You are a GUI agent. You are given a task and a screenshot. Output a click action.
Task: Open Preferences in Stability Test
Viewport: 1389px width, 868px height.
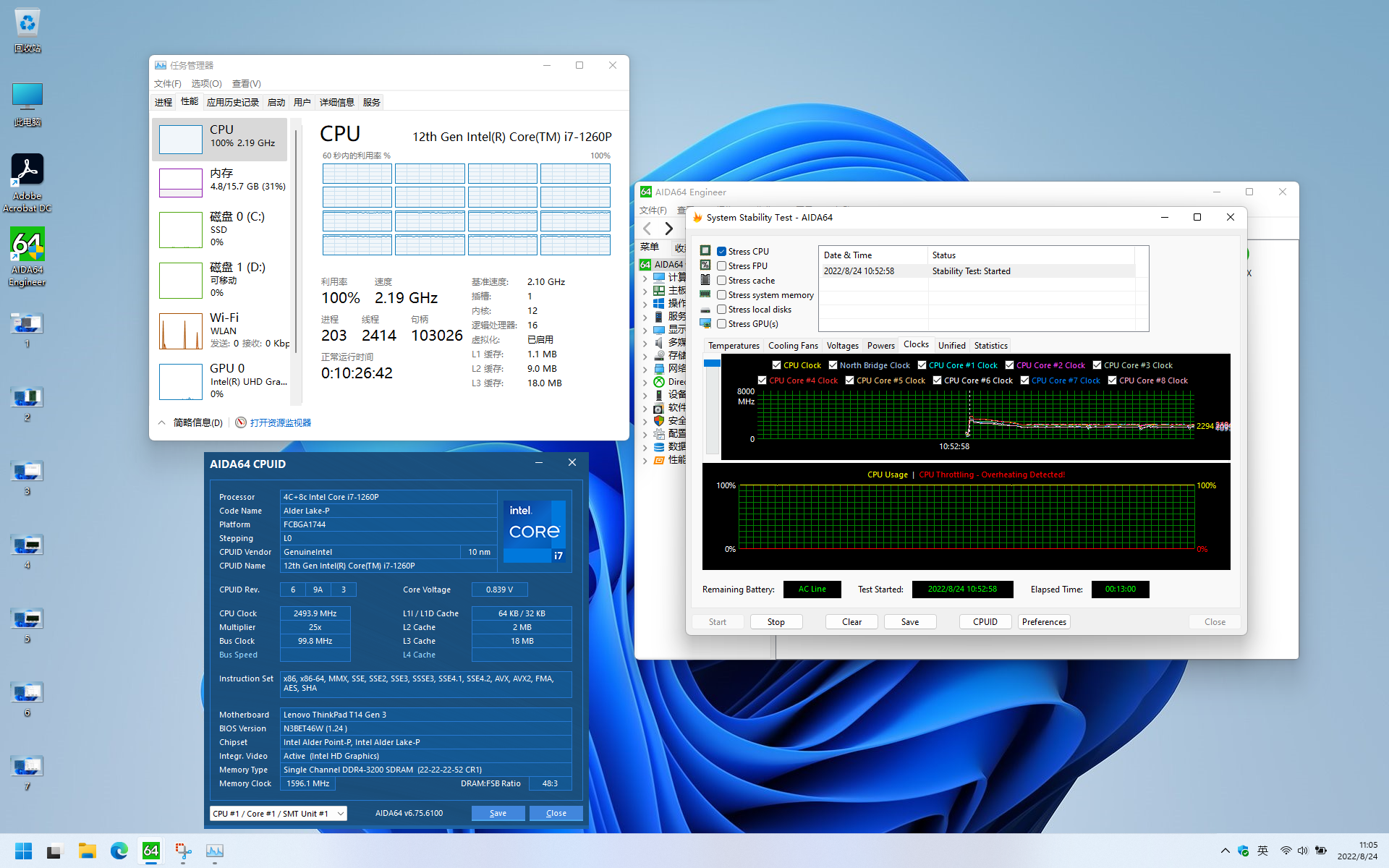click(1044, 622)
